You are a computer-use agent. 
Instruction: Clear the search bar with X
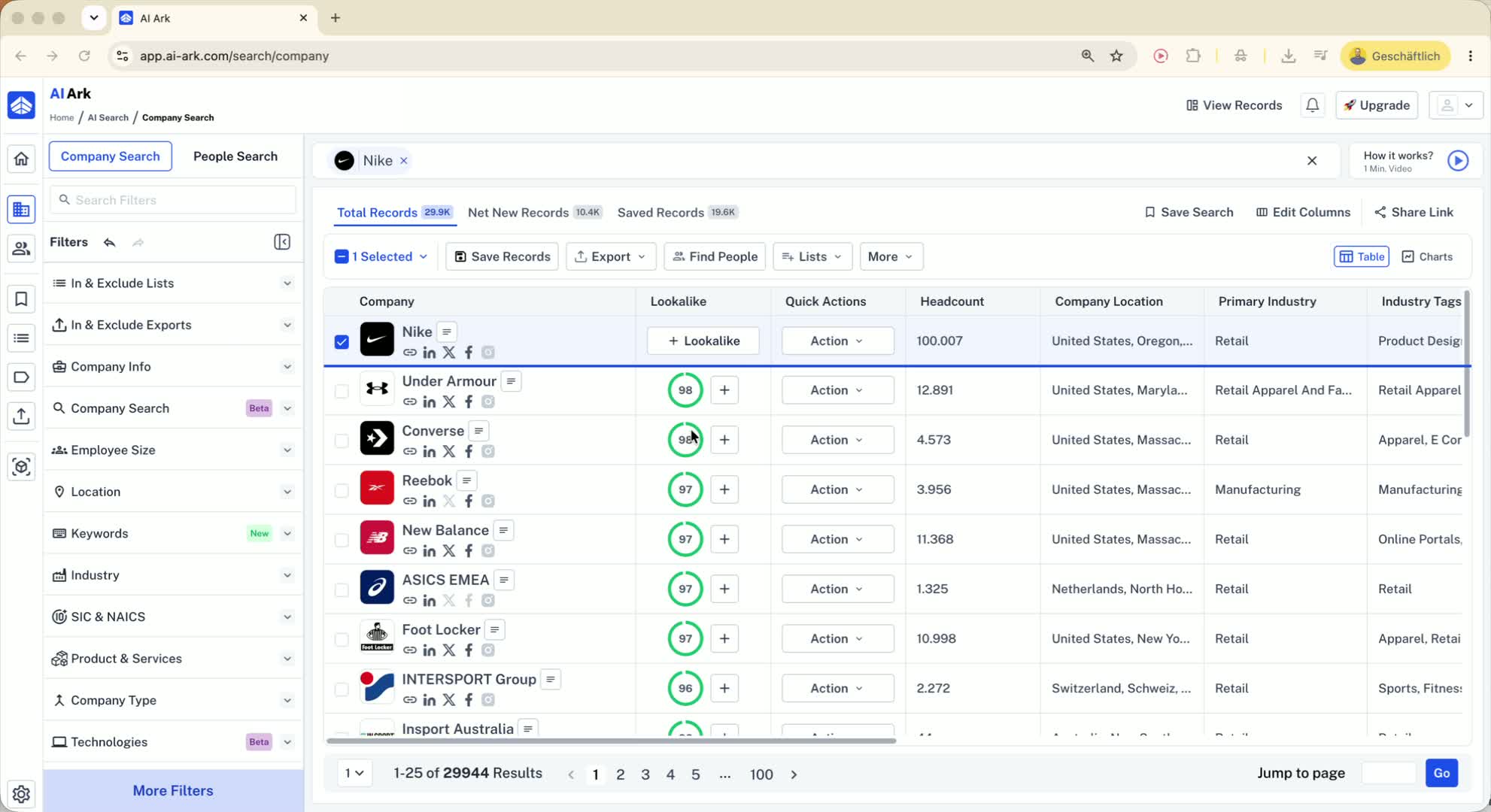1312,161
